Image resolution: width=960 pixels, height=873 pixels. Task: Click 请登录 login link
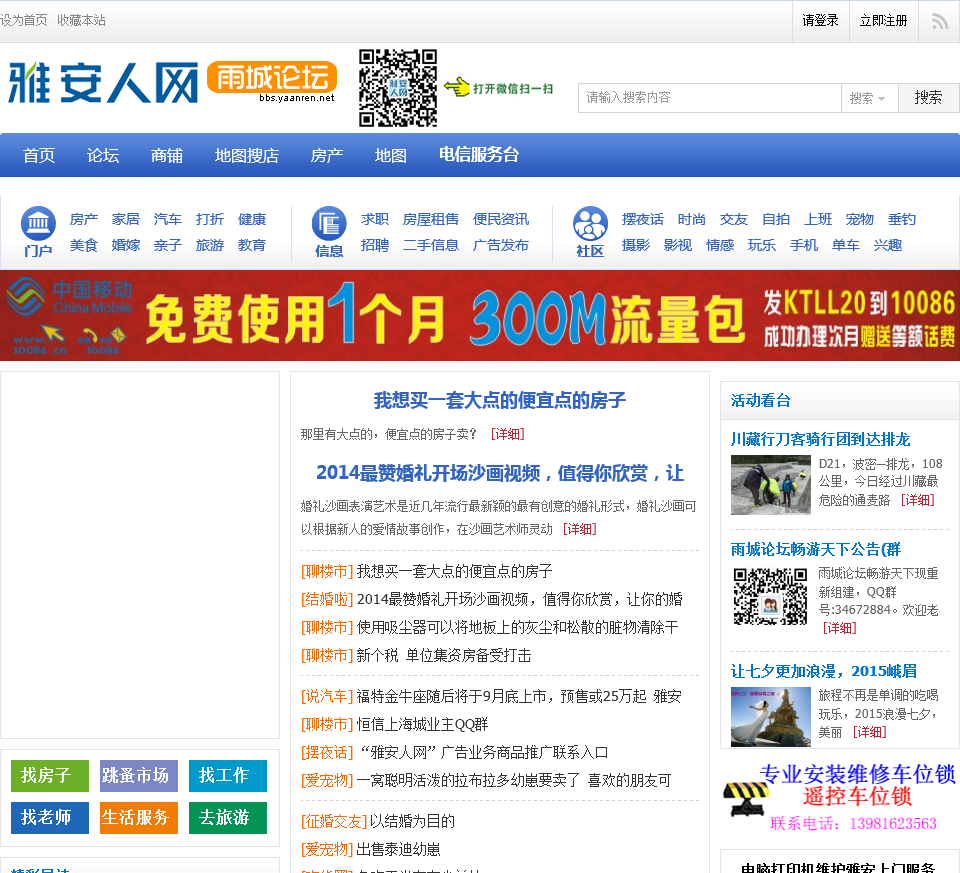[x=820, y=21]
